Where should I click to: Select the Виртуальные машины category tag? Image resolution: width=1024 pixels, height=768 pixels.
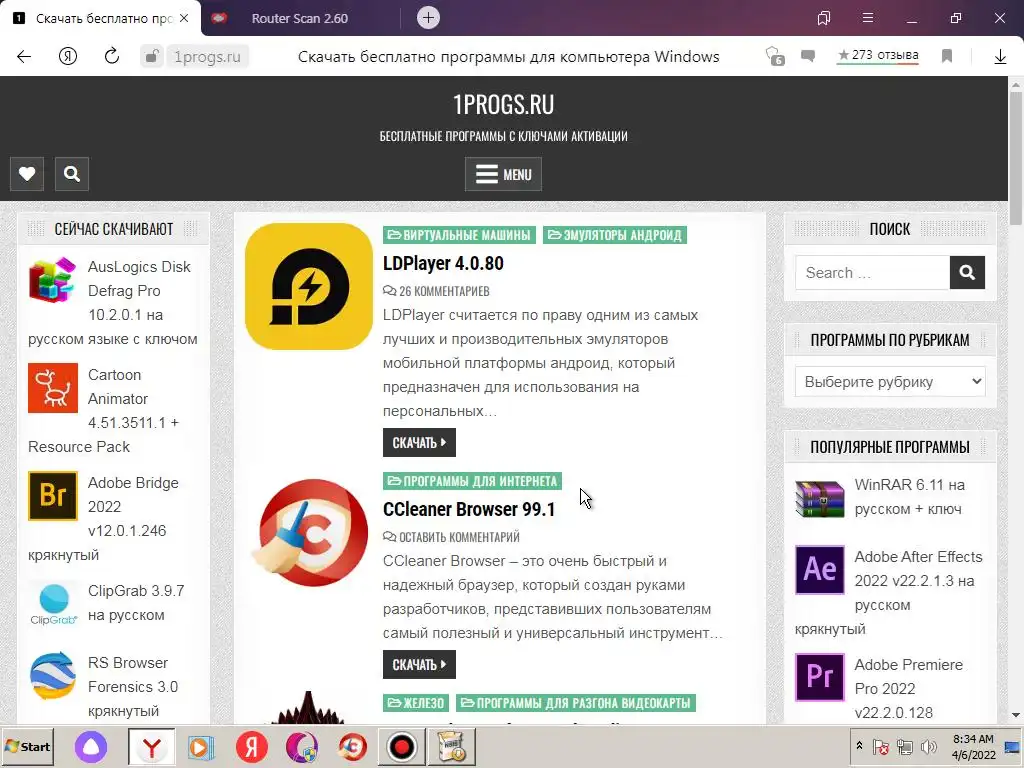(x=459, y=235)
